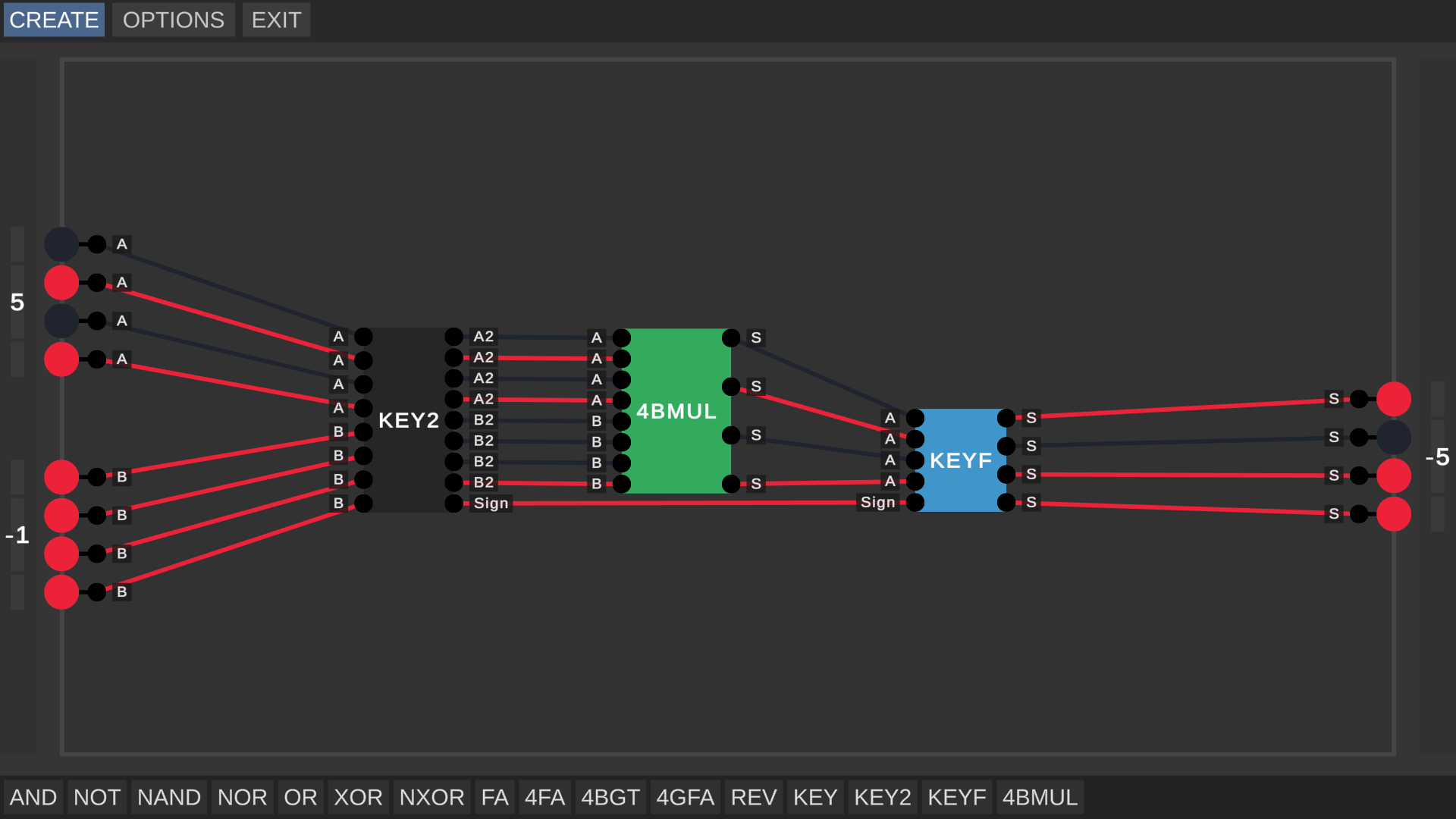
Task: Click the EXIT button
Action: 276,20
